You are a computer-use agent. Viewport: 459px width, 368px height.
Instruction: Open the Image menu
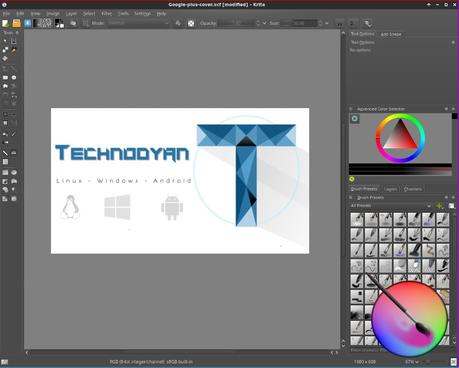(53, 14)
